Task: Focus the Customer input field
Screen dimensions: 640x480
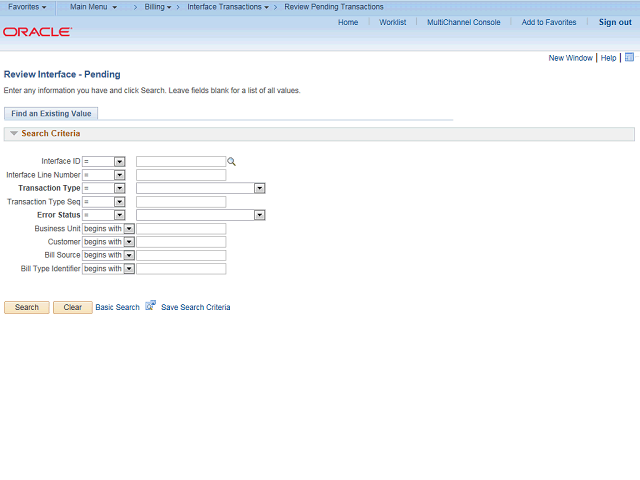Action: click(x=181, y=242)
